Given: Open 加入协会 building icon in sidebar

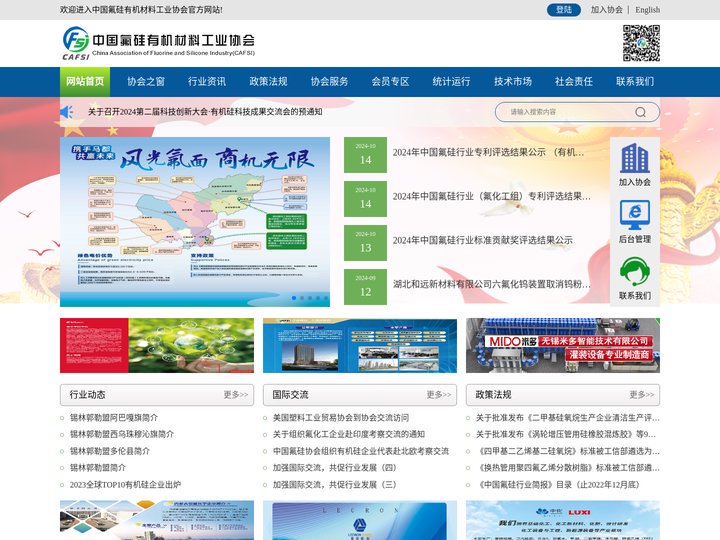Looking at the screenshot, I should tap(635, 158).
